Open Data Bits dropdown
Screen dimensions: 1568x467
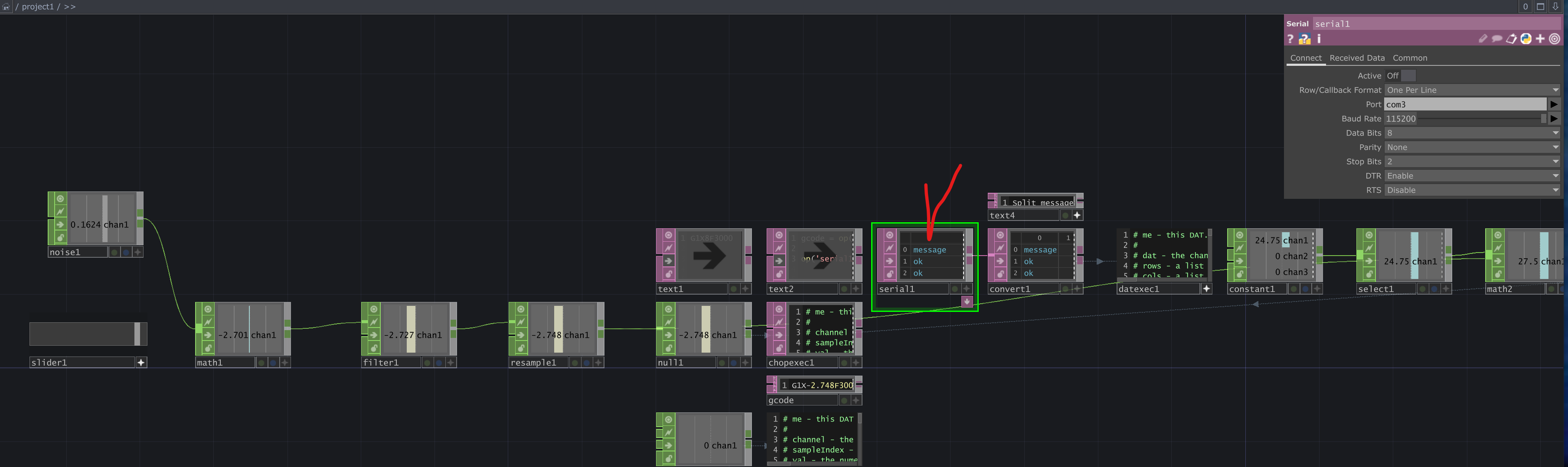[1473, 133]
